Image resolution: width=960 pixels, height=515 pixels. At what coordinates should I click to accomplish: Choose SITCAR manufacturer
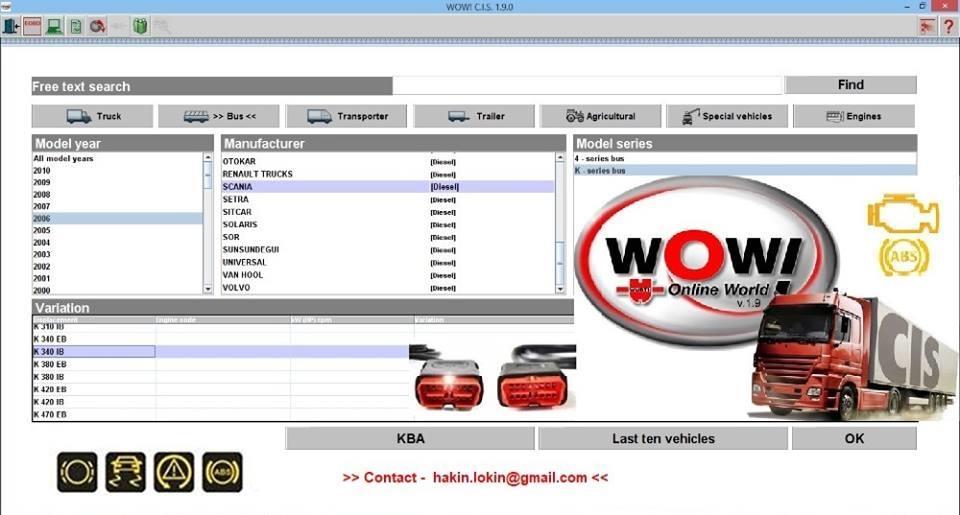click(388, 212)
